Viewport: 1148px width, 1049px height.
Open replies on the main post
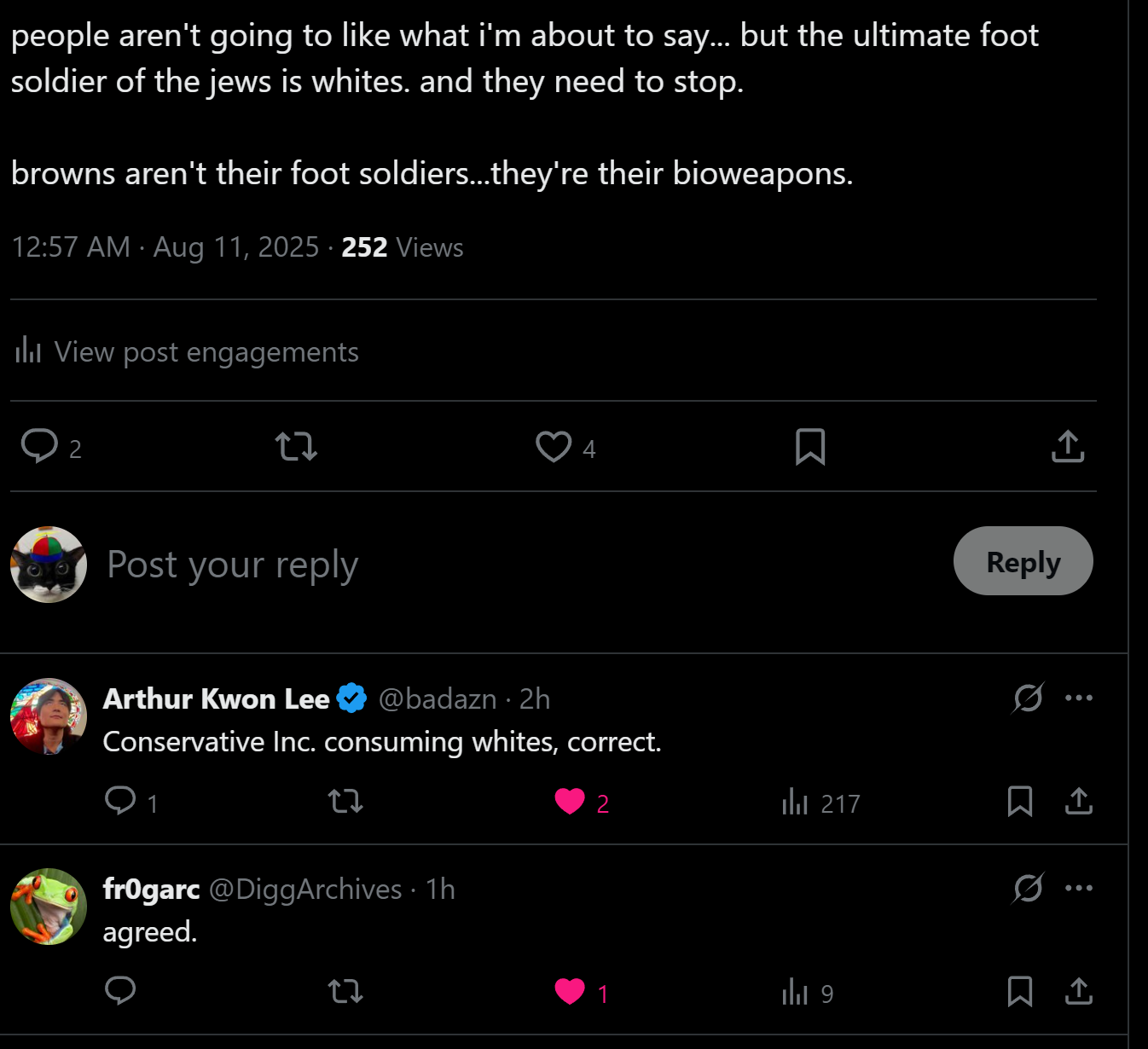pyautogui.click(x=40, y=446)
